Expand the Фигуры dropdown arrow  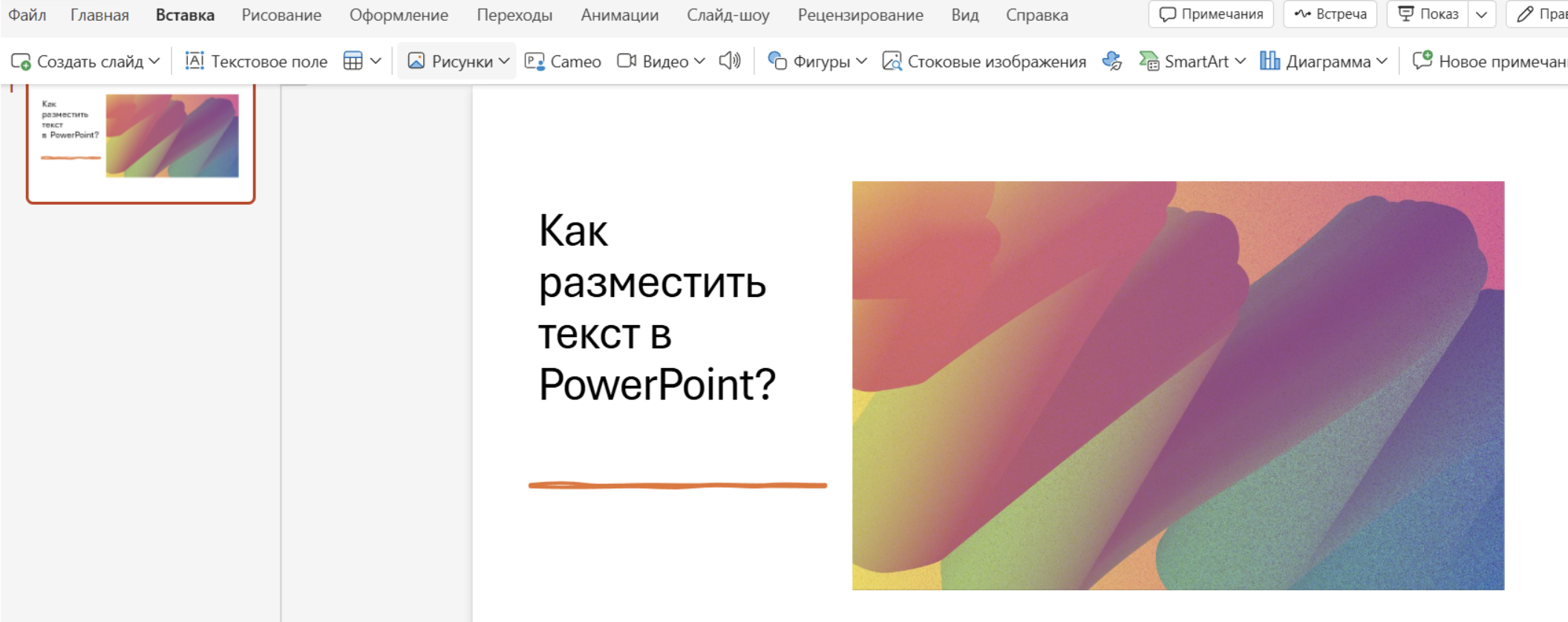pyautogui.click(x=861, y=62)
